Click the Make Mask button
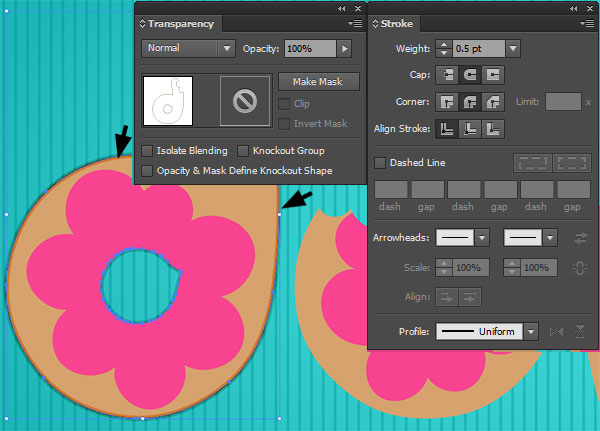This screenshot has width=600, height=431. (x=318, y=82)
